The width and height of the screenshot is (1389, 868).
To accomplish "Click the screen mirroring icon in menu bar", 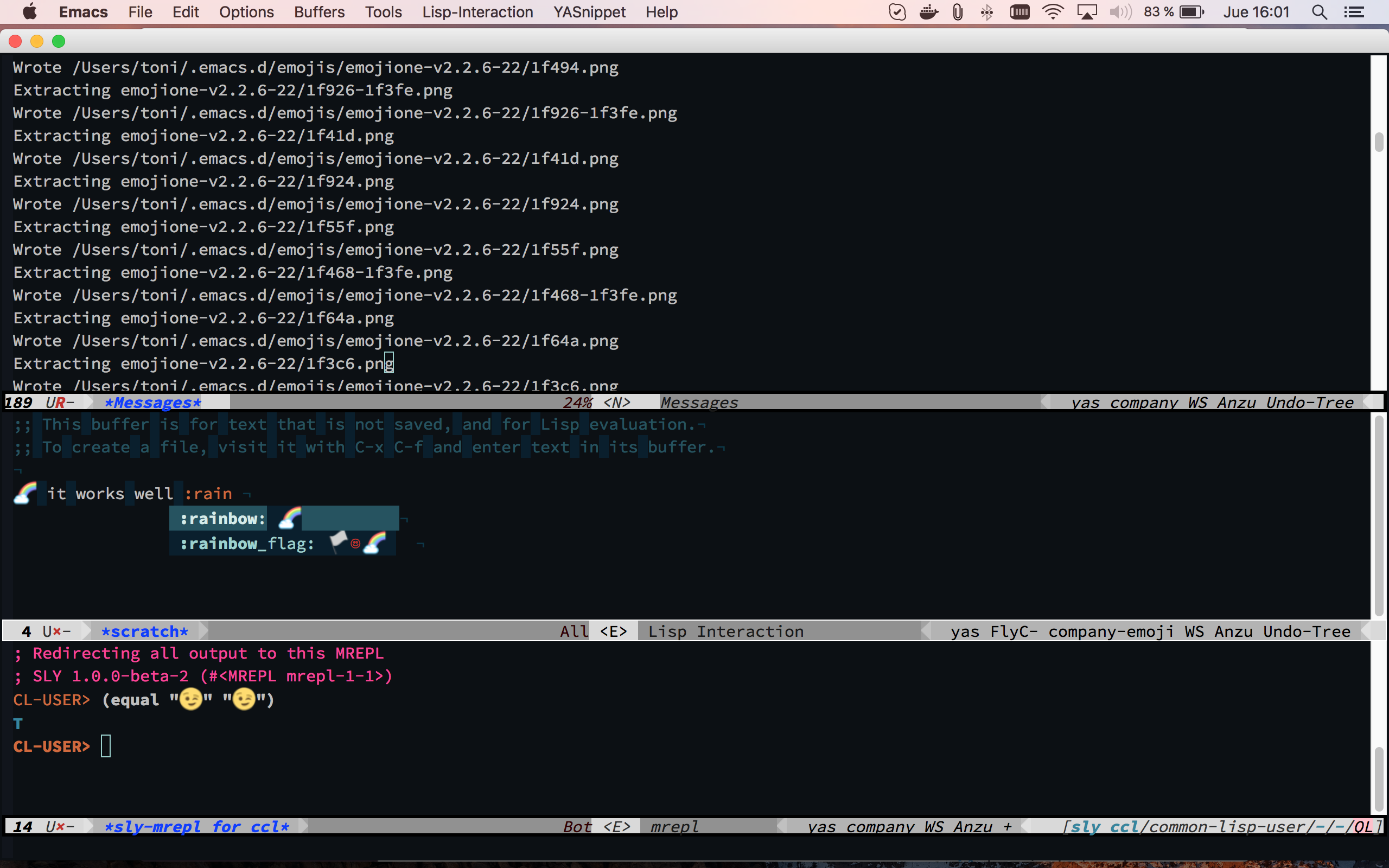I will pyautogui.click(x=1087, y=11).
